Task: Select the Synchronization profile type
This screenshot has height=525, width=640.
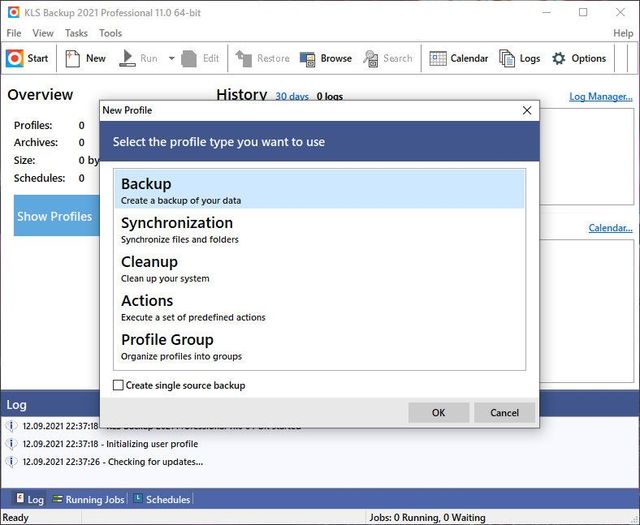Action: 320,229
